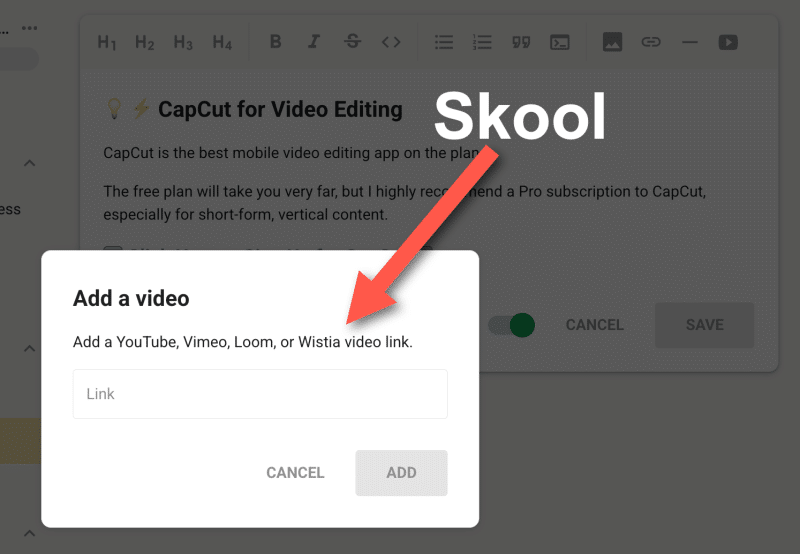Click CANCEL in the lesson editor
The width and height of the screenshot is (800, 554).
[595, 325]
